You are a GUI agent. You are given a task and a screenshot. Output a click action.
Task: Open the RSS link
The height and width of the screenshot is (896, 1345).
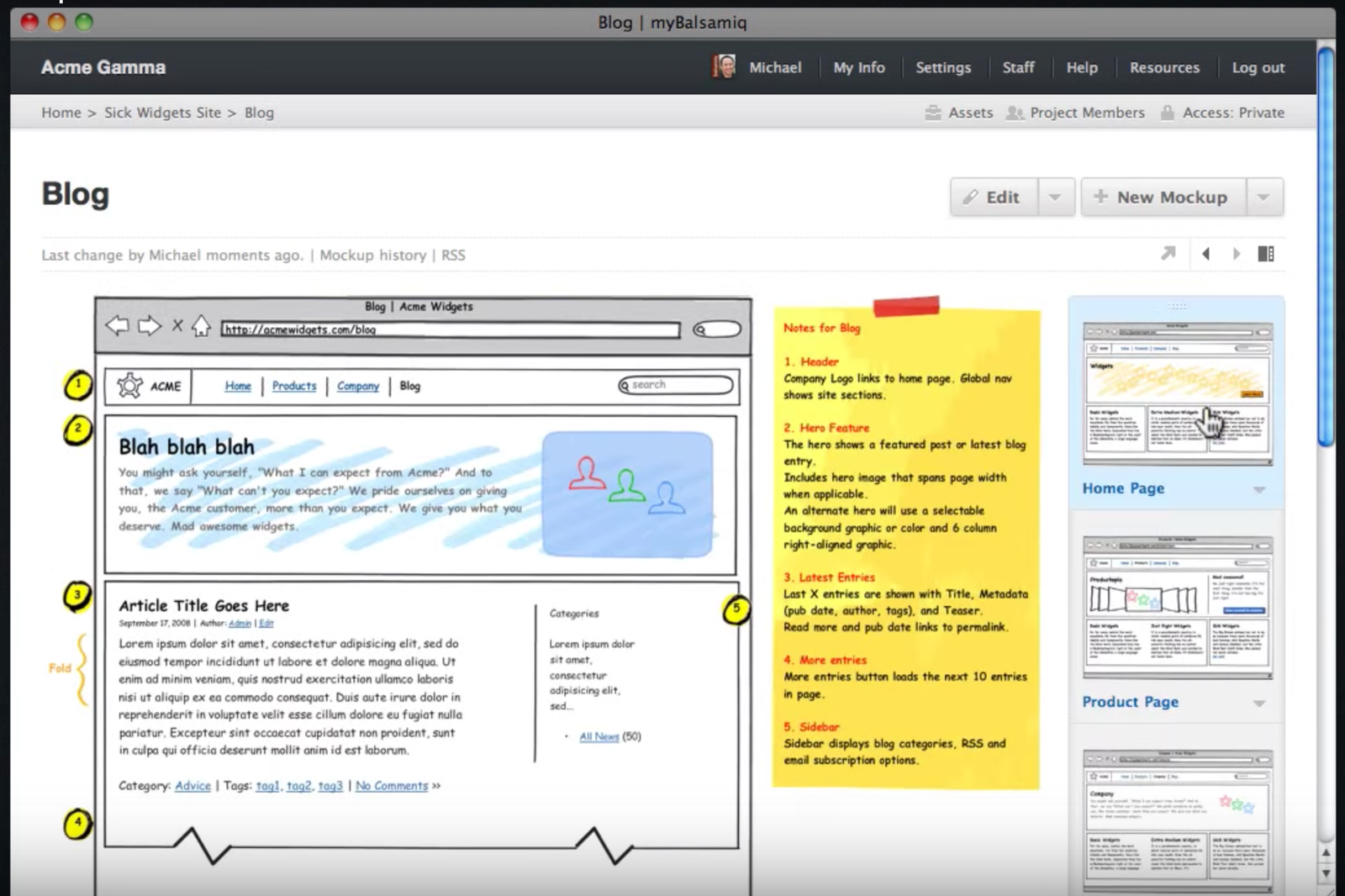pos(453,255)
